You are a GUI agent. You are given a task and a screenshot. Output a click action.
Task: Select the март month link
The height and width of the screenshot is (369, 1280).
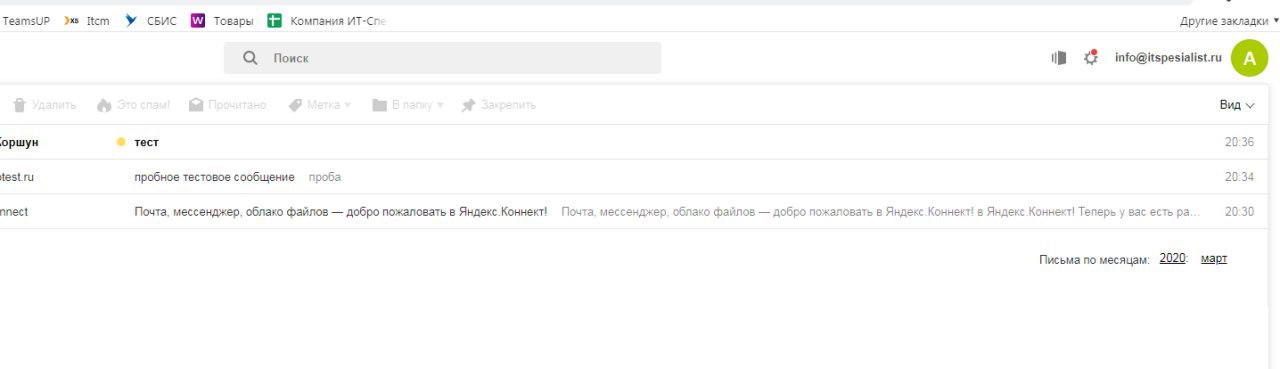[x=1214, y=258]
